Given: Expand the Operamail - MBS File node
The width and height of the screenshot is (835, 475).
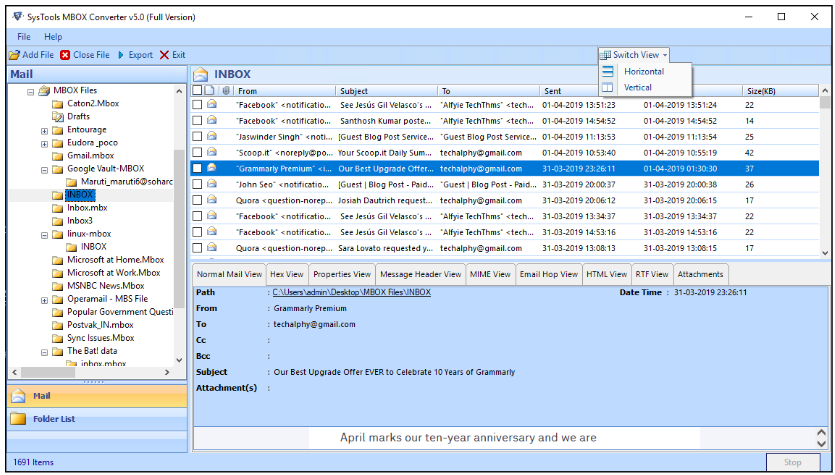Looking at the screenshot, I should click(x=45, y=300).
